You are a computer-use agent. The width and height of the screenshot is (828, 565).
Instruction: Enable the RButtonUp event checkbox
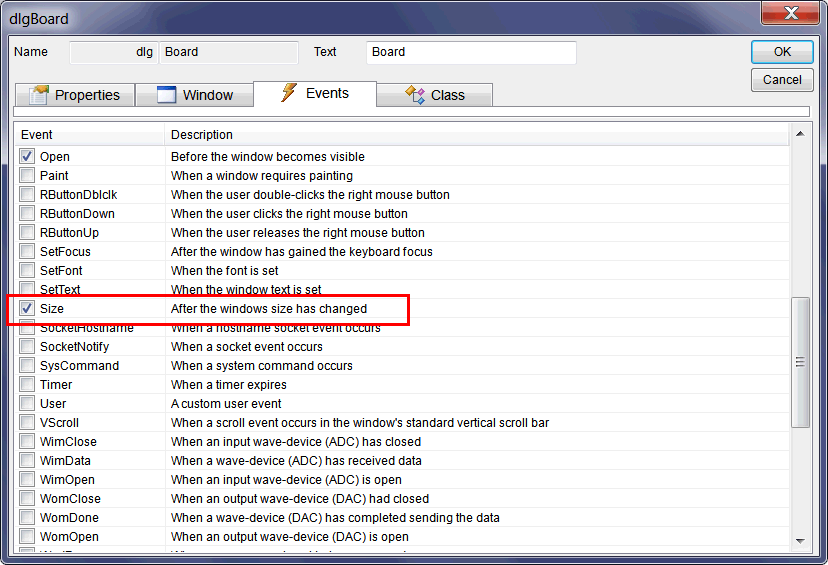pos(27,232)
